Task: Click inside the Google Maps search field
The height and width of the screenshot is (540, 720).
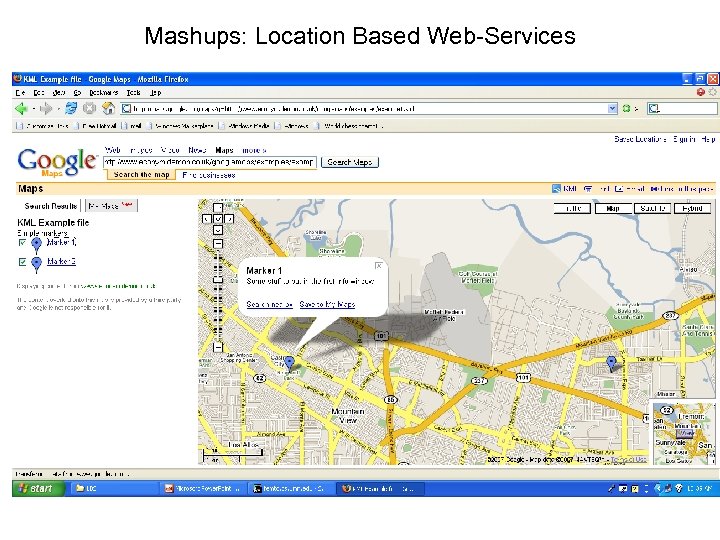Action: pos(210,162)
